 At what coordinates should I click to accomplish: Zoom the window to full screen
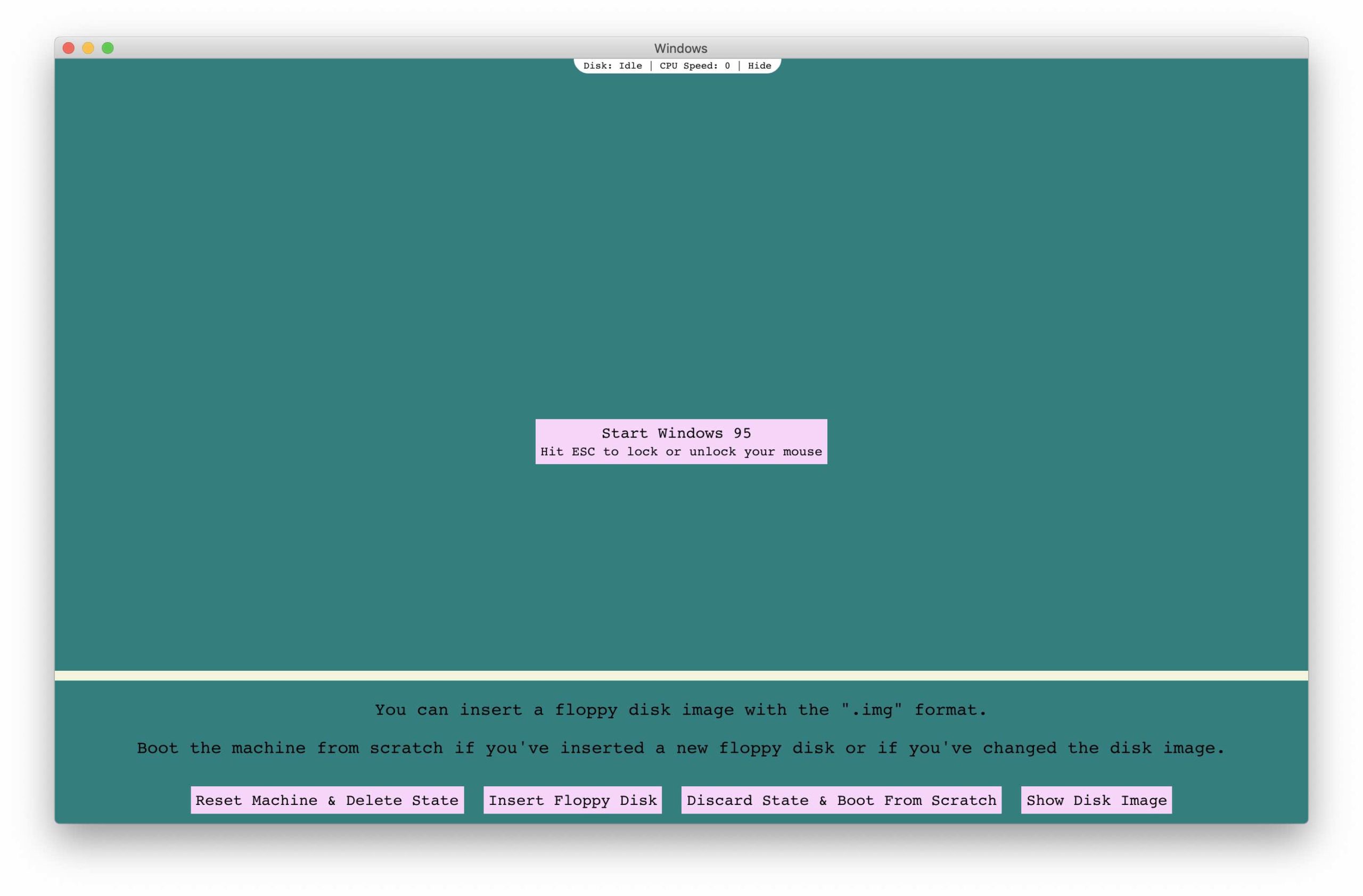click(x=108, y=47)
